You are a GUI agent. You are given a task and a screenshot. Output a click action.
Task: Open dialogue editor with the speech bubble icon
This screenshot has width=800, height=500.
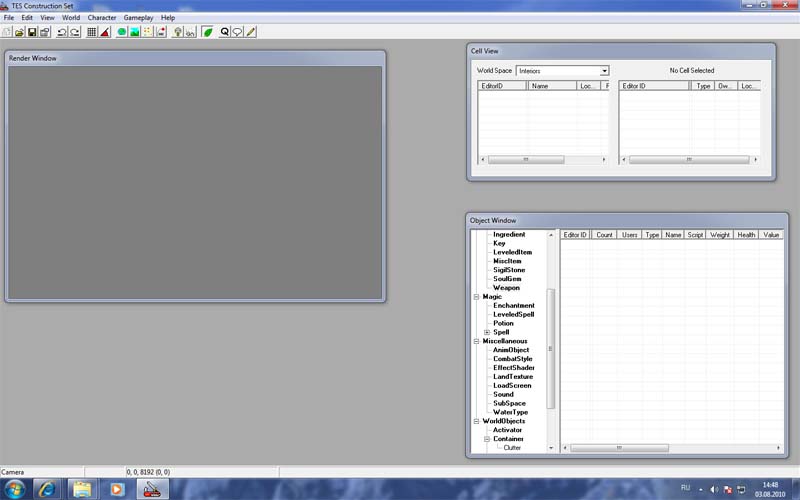tap(237, 32)
